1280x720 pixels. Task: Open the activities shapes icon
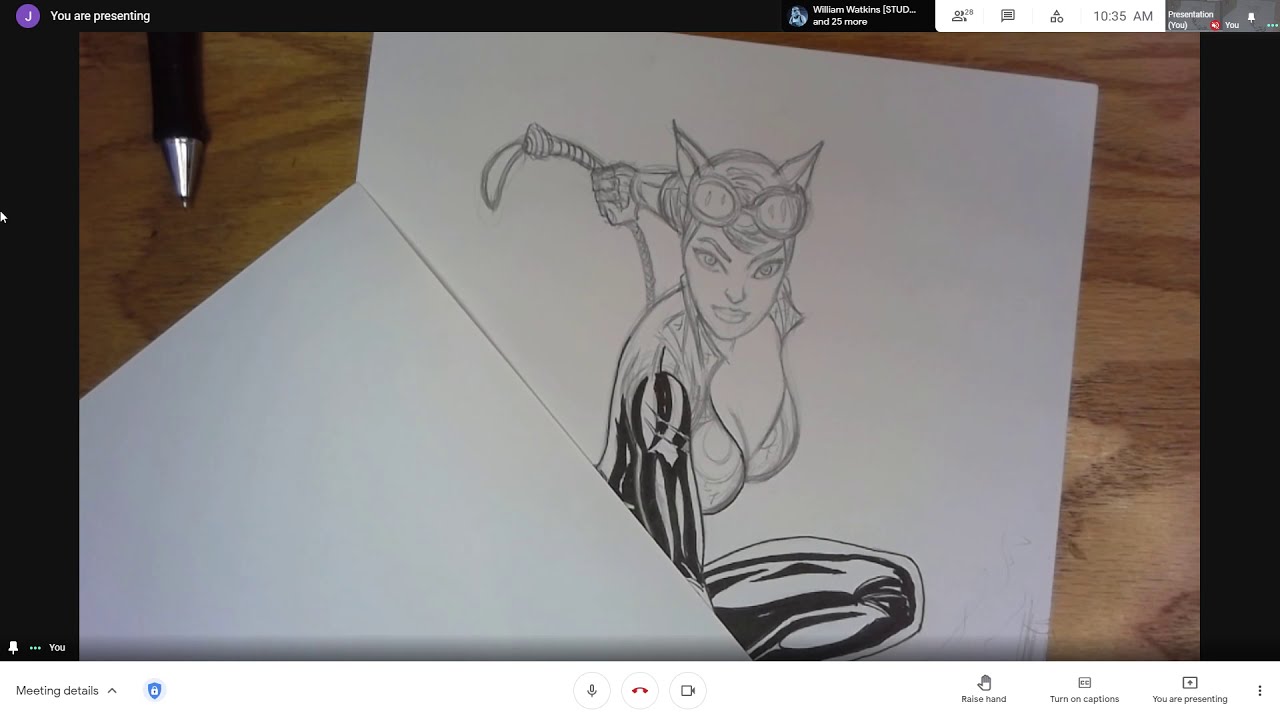click(x=1056, y=16)
